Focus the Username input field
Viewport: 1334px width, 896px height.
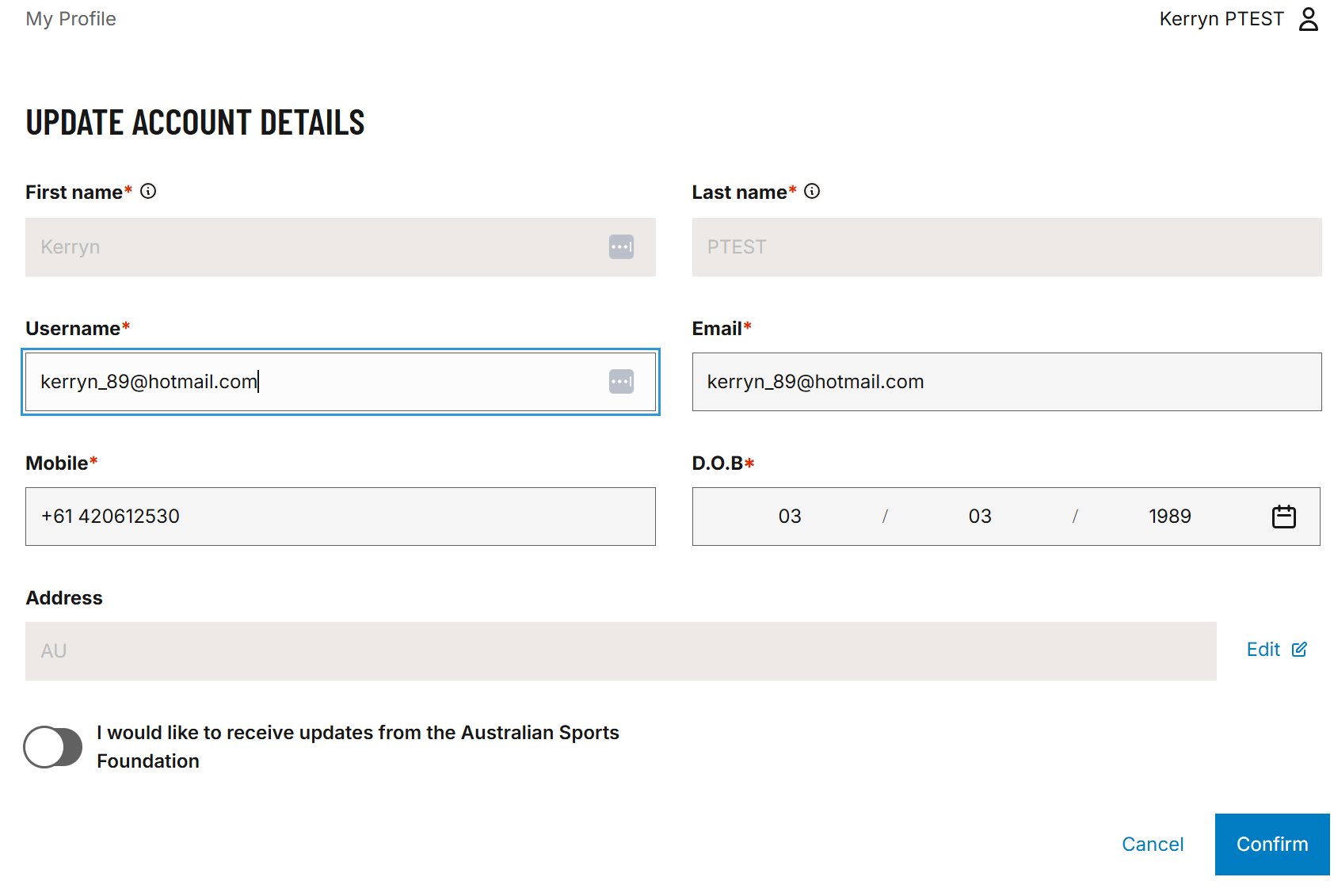pyautogui.click(x=341, y=382)
